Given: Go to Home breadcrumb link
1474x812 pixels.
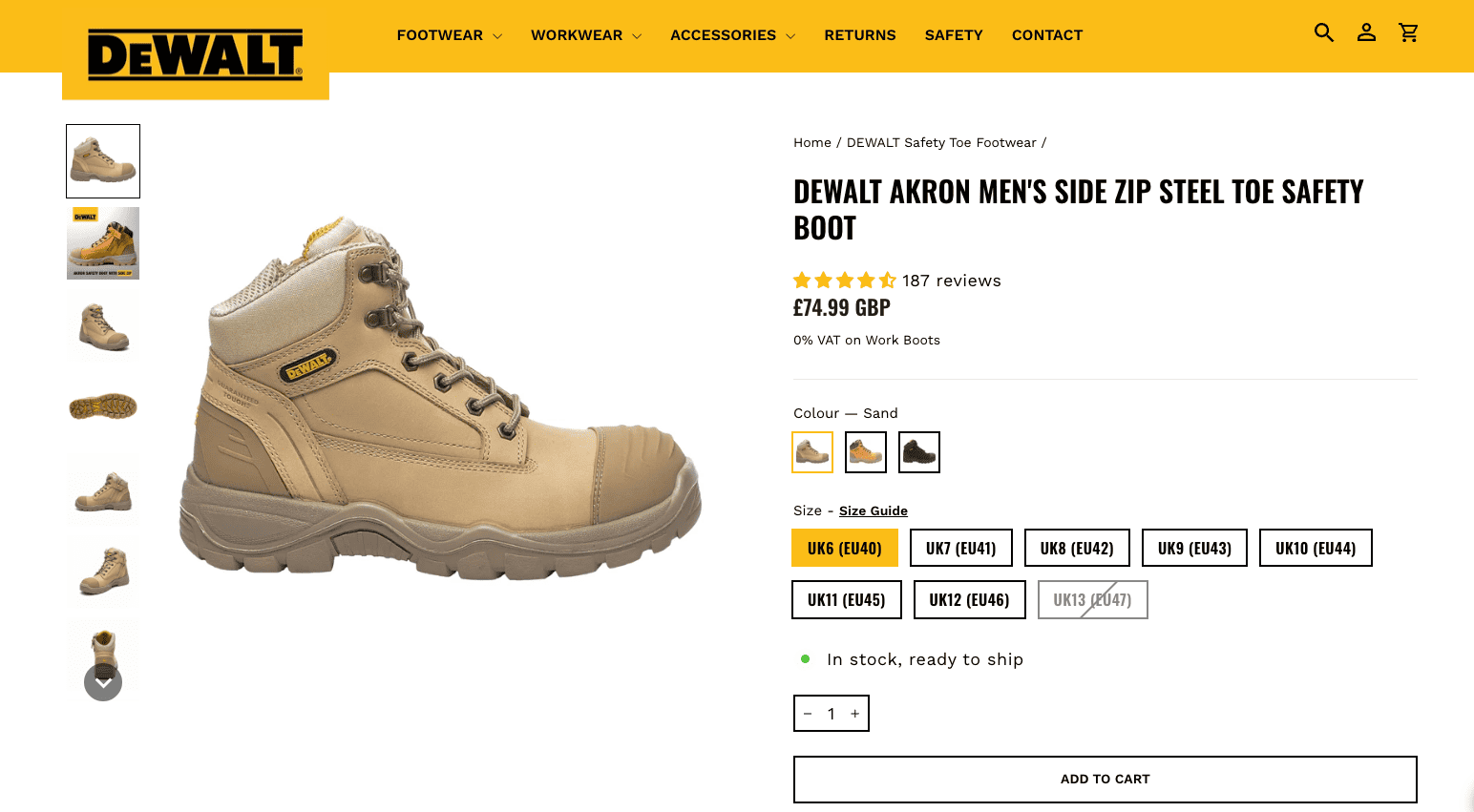Looking at the screenshot, I should pyautogui.click(x=812, y=142).
